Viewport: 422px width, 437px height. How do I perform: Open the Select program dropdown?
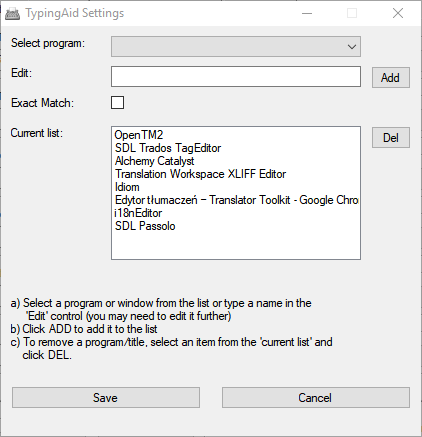pos(236,46)
